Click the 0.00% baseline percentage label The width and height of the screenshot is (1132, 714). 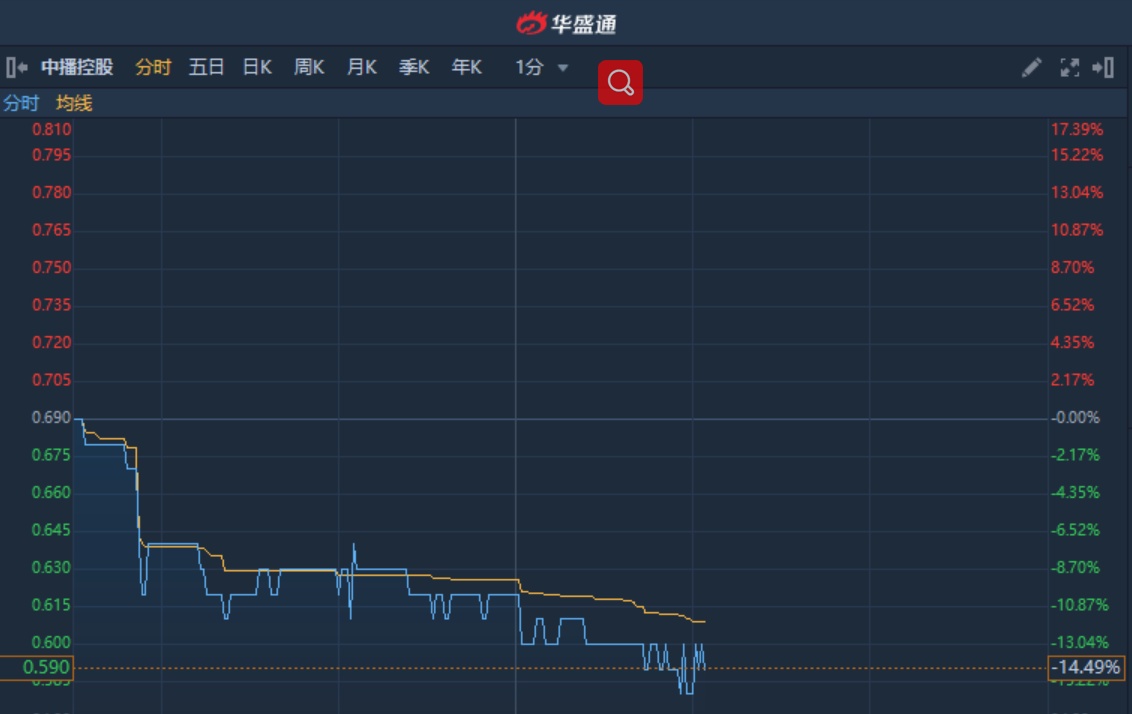(1075, 418)
